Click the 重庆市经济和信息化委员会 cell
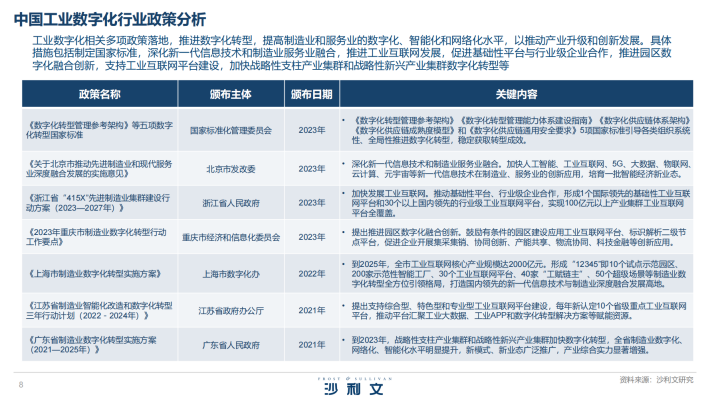 click(x=230, y=237)
